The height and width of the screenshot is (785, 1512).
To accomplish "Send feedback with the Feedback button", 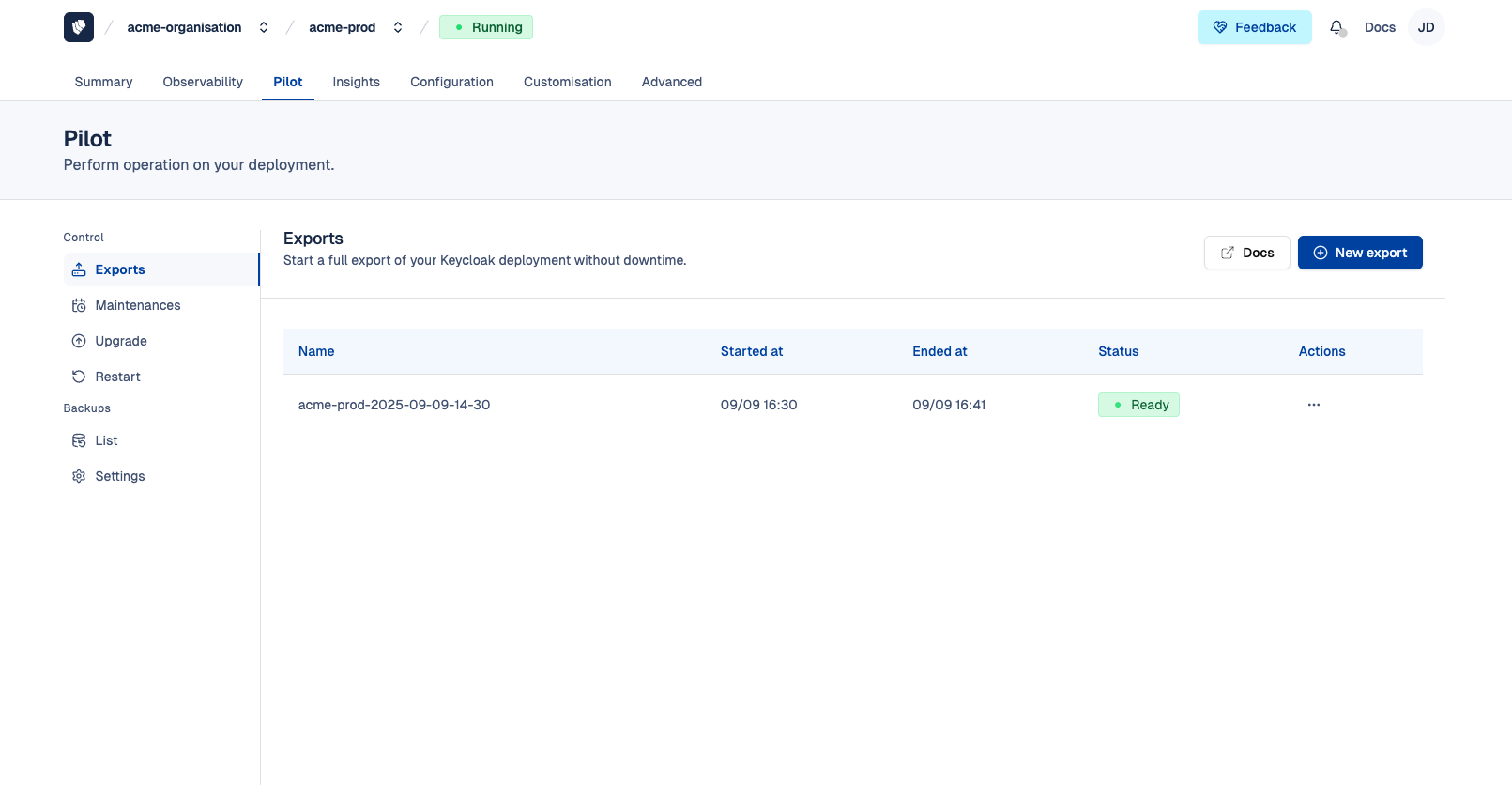I will click(x=1254, y=27).
